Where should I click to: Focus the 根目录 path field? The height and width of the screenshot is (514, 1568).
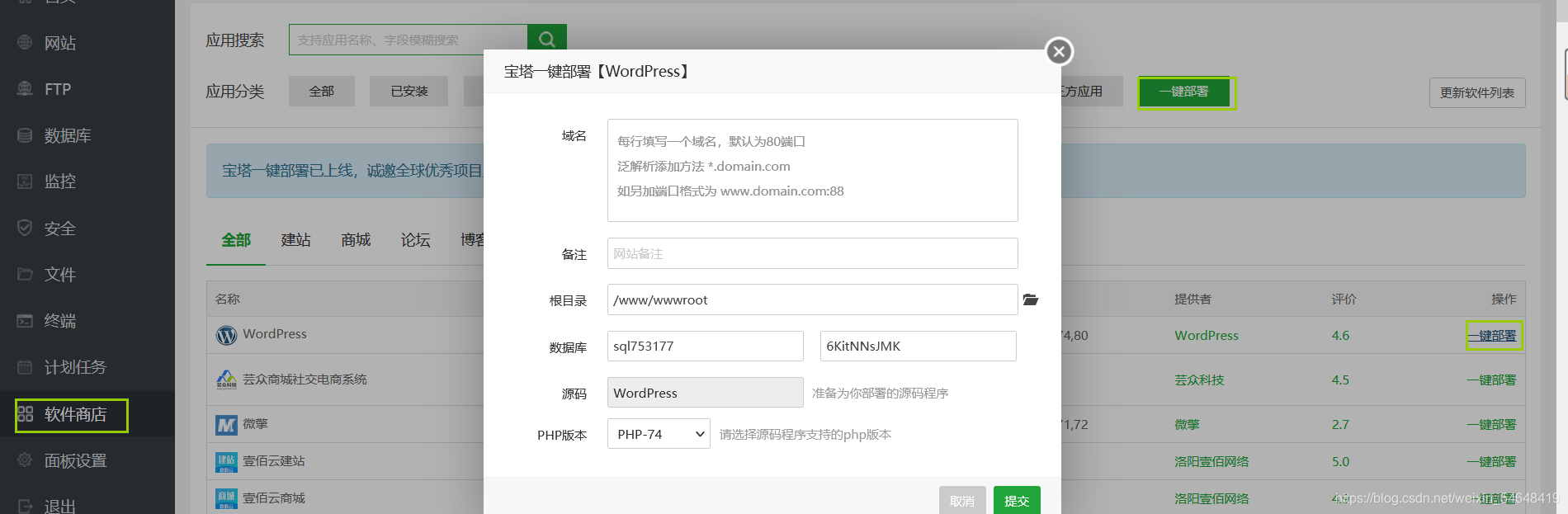[x=813, y=299]
